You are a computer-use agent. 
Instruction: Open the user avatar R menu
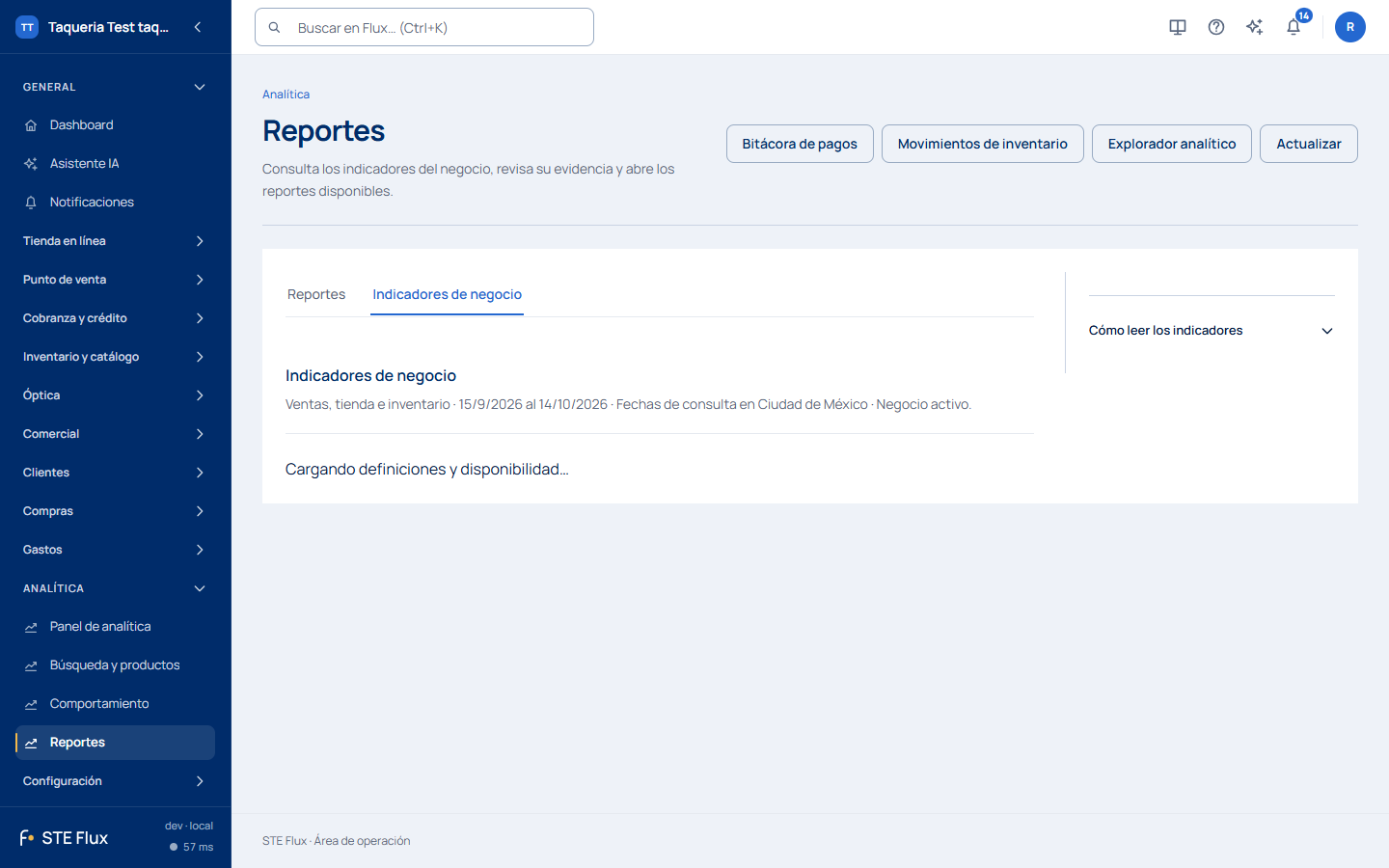coord(1350,27)
